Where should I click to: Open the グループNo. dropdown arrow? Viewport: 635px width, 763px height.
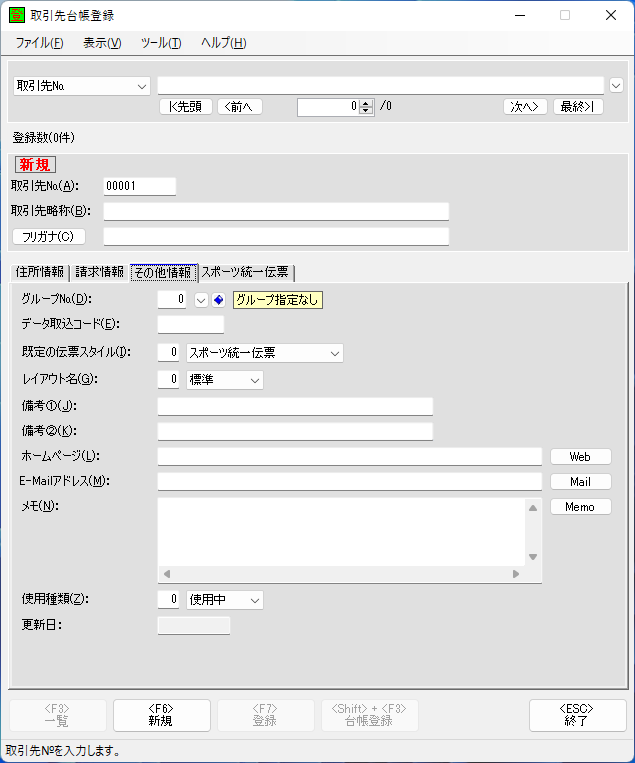(201, 300)
